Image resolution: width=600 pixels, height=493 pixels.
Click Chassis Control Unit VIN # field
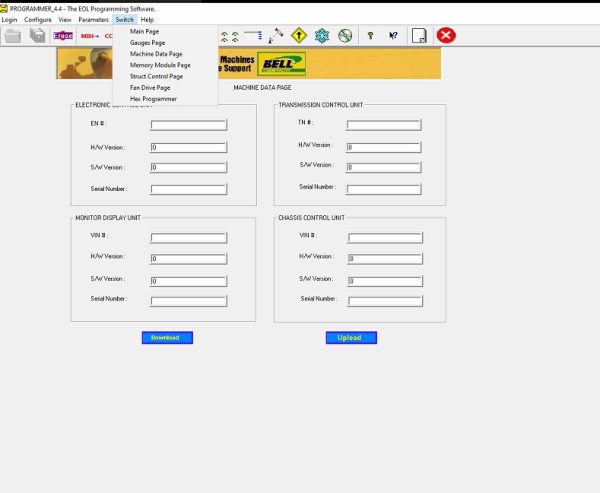pos(385,238)
